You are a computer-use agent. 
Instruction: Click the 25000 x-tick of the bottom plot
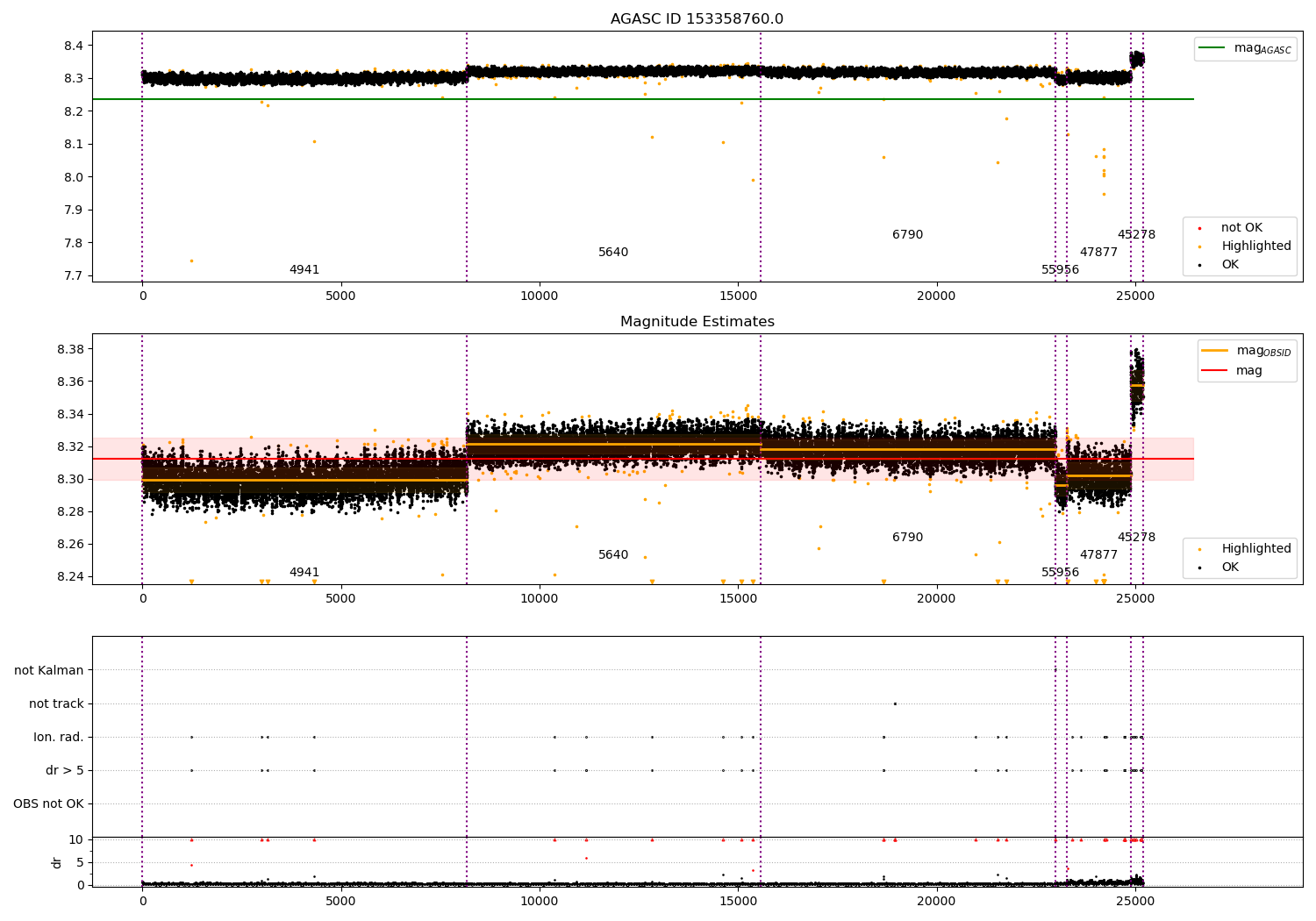pyautogui.click(x=1134, y=902)
